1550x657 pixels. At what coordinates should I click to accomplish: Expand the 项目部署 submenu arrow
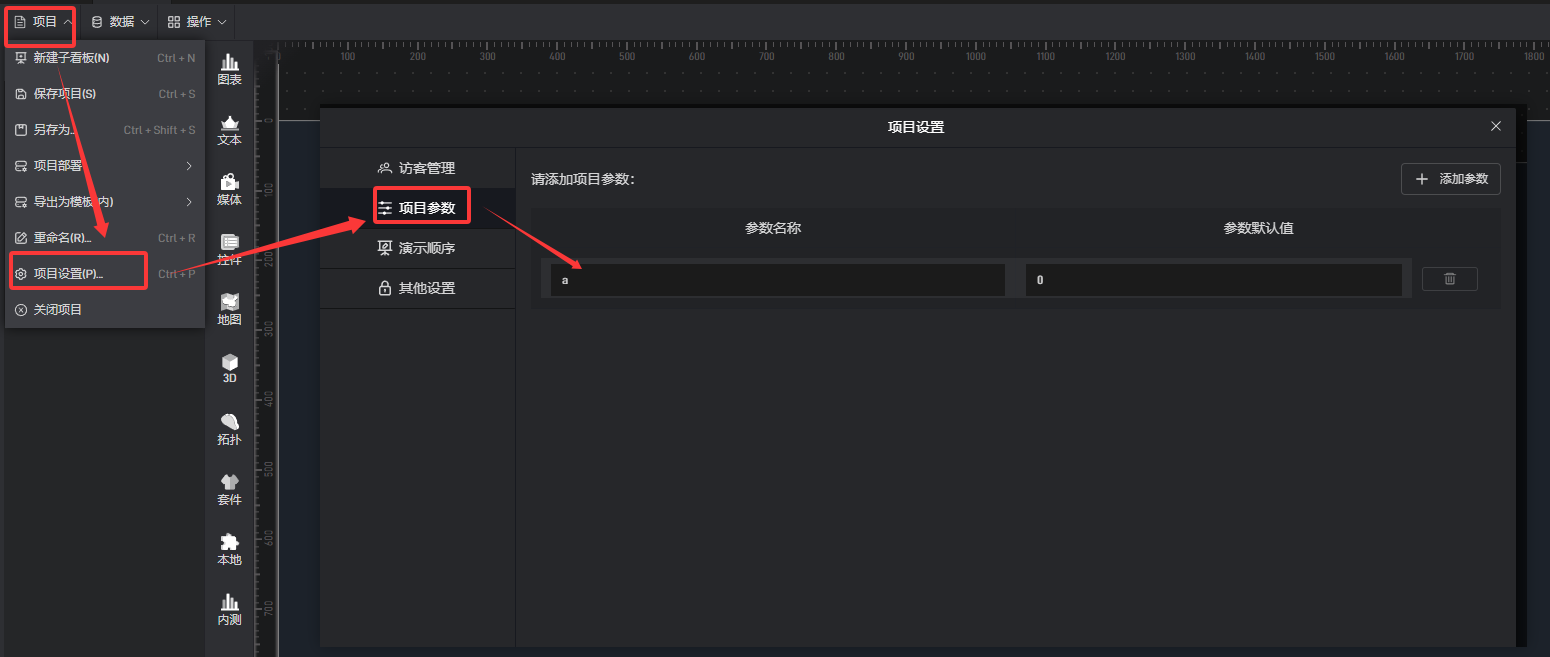tap(189, 166)
